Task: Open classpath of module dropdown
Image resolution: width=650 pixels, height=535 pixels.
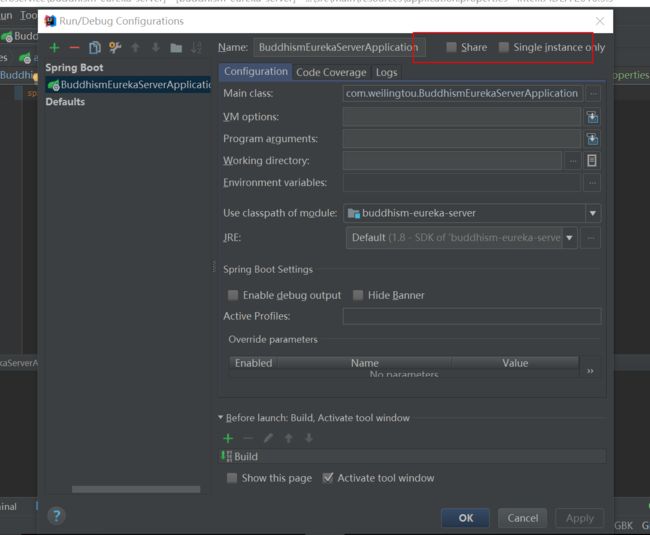Action: (x=593, y=213)
